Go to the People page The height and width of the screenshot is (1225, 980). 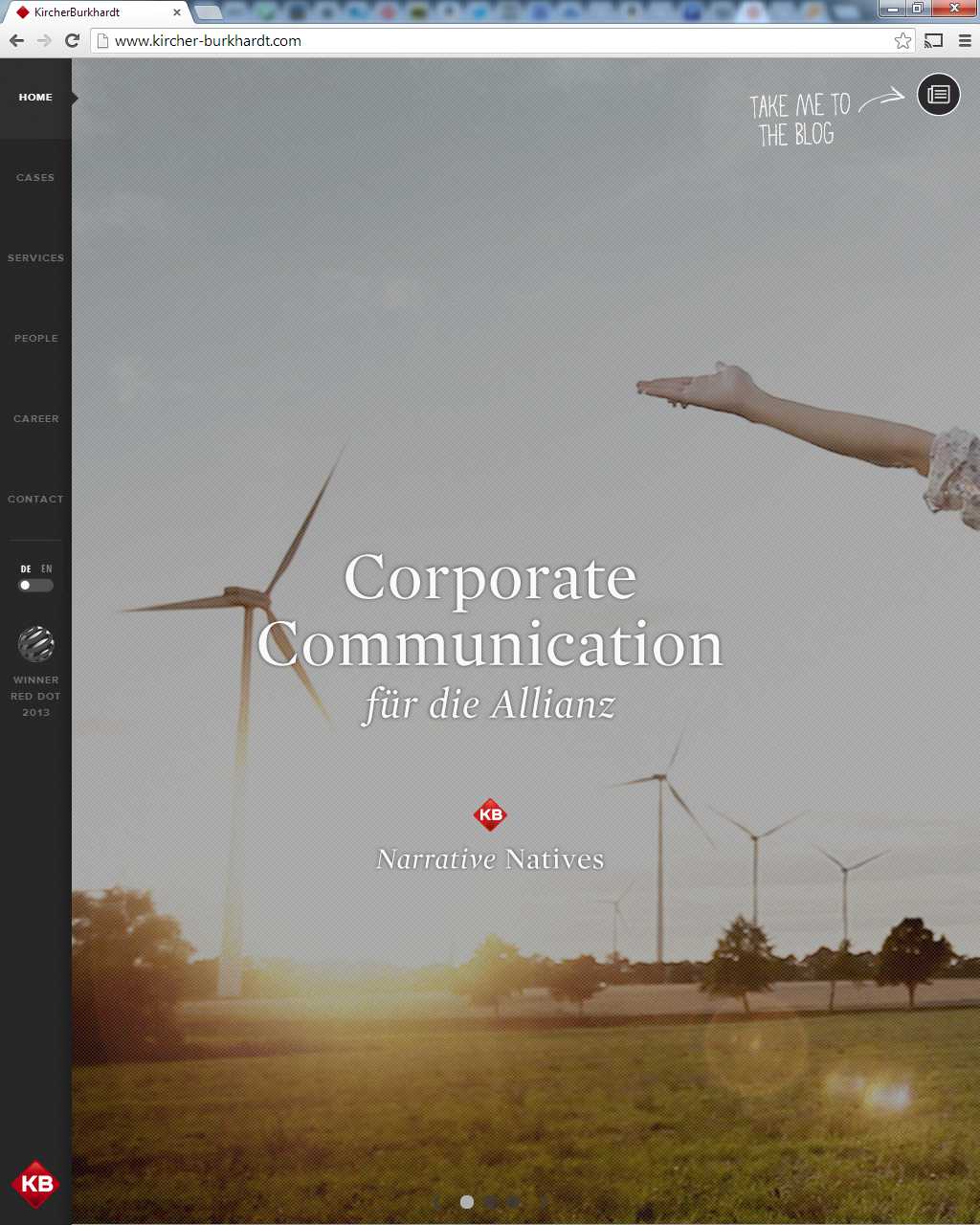[35, 338]
